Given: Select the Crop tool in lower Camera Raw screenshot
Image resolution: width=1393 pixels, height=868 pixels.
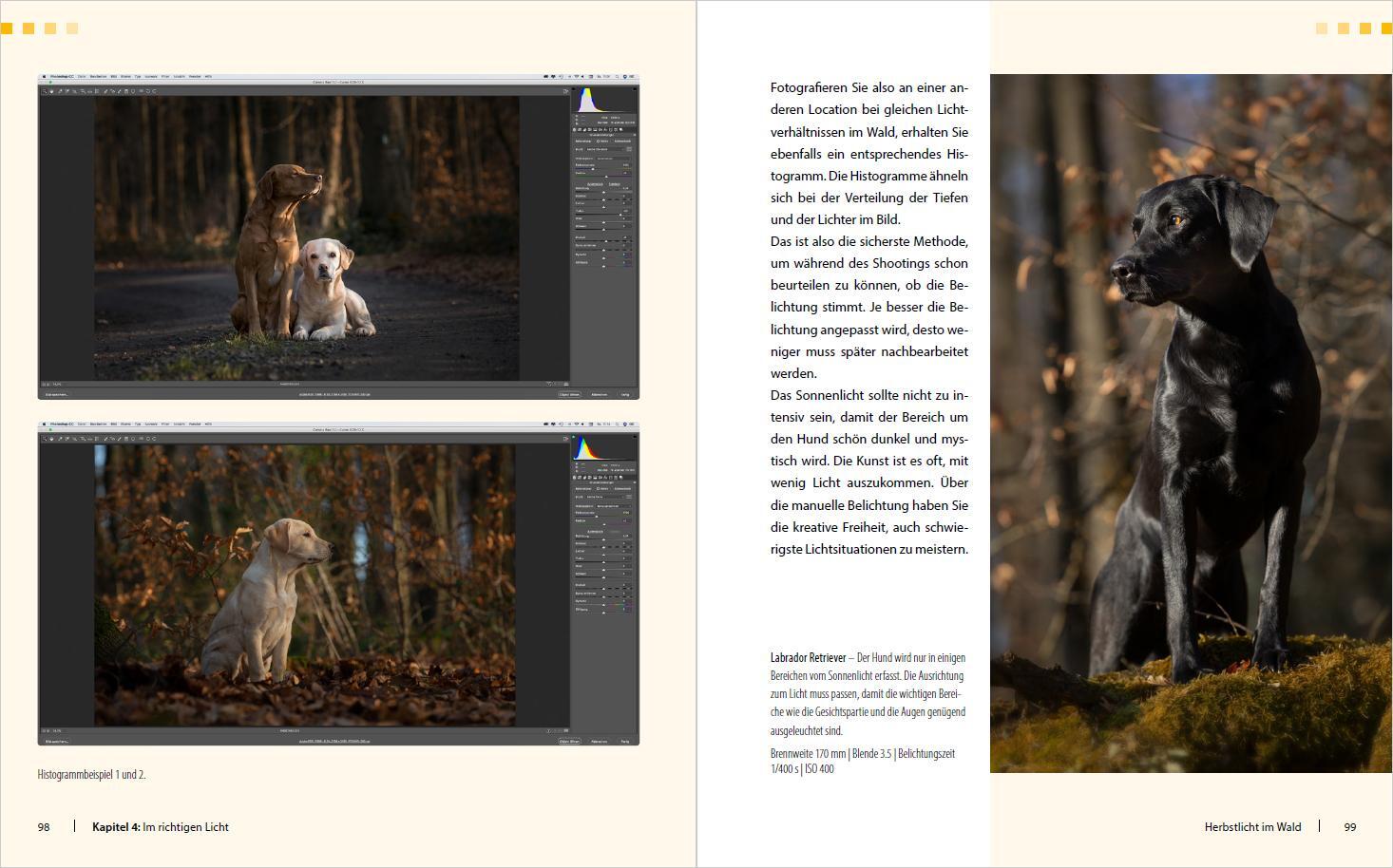Looking at the screenshot, I should tap(83, 439).
